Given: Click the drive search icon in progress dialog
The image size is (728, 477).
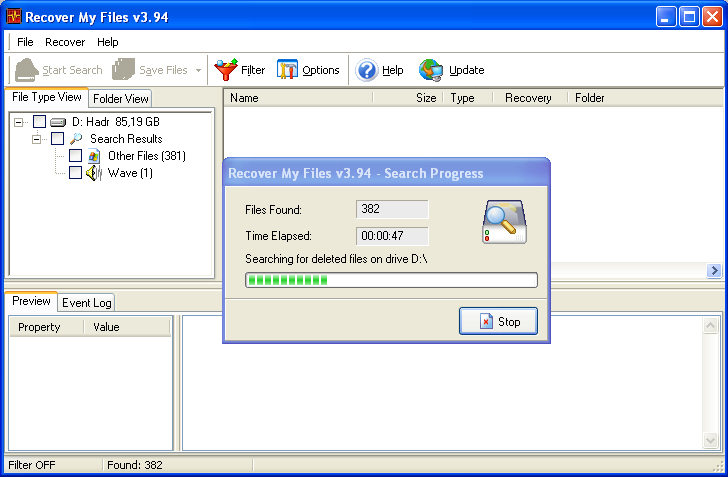Looking at the screenshot, I should (505, 222).
